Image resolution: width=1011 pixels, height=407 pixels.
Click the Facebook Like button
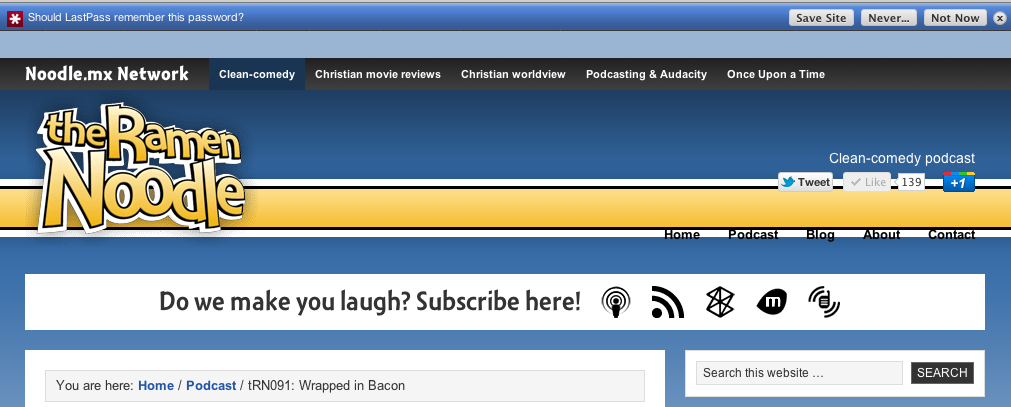click(x=867, y=182)
